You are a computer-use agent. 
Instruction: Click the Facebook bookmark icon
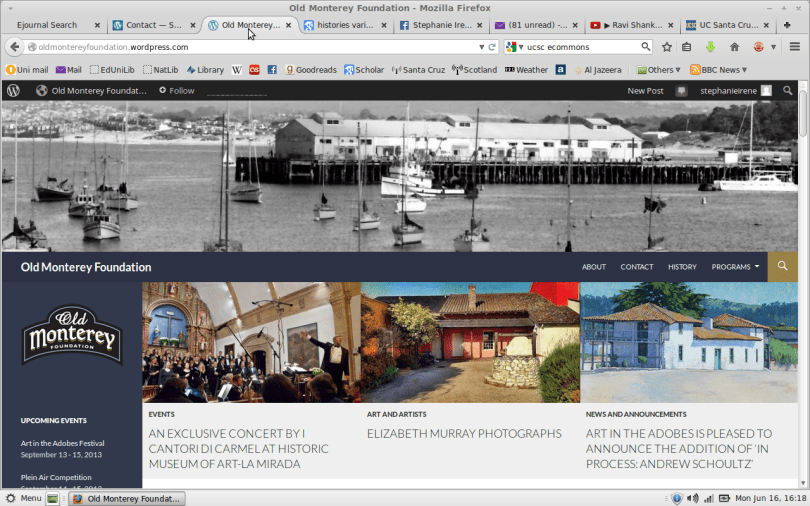[x=272, y=70]
